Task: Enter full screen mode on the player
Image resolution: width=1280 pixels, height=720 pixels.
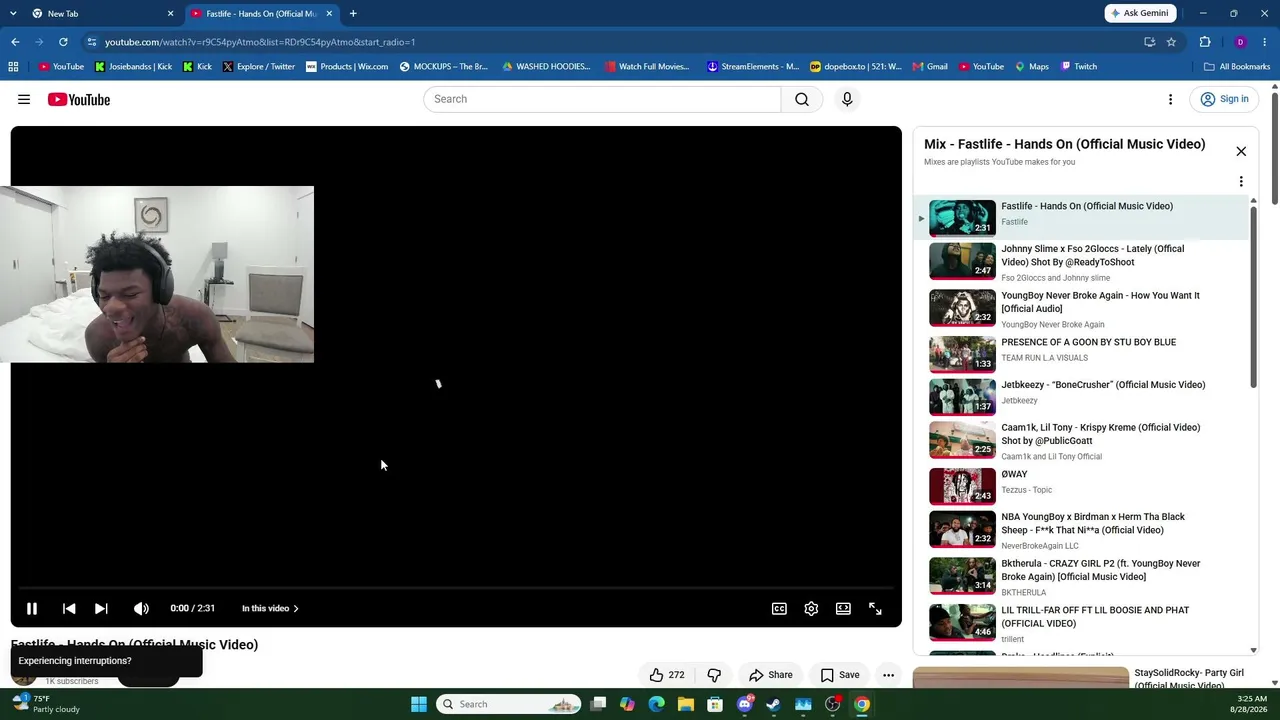Action: [x=875, y=608]
